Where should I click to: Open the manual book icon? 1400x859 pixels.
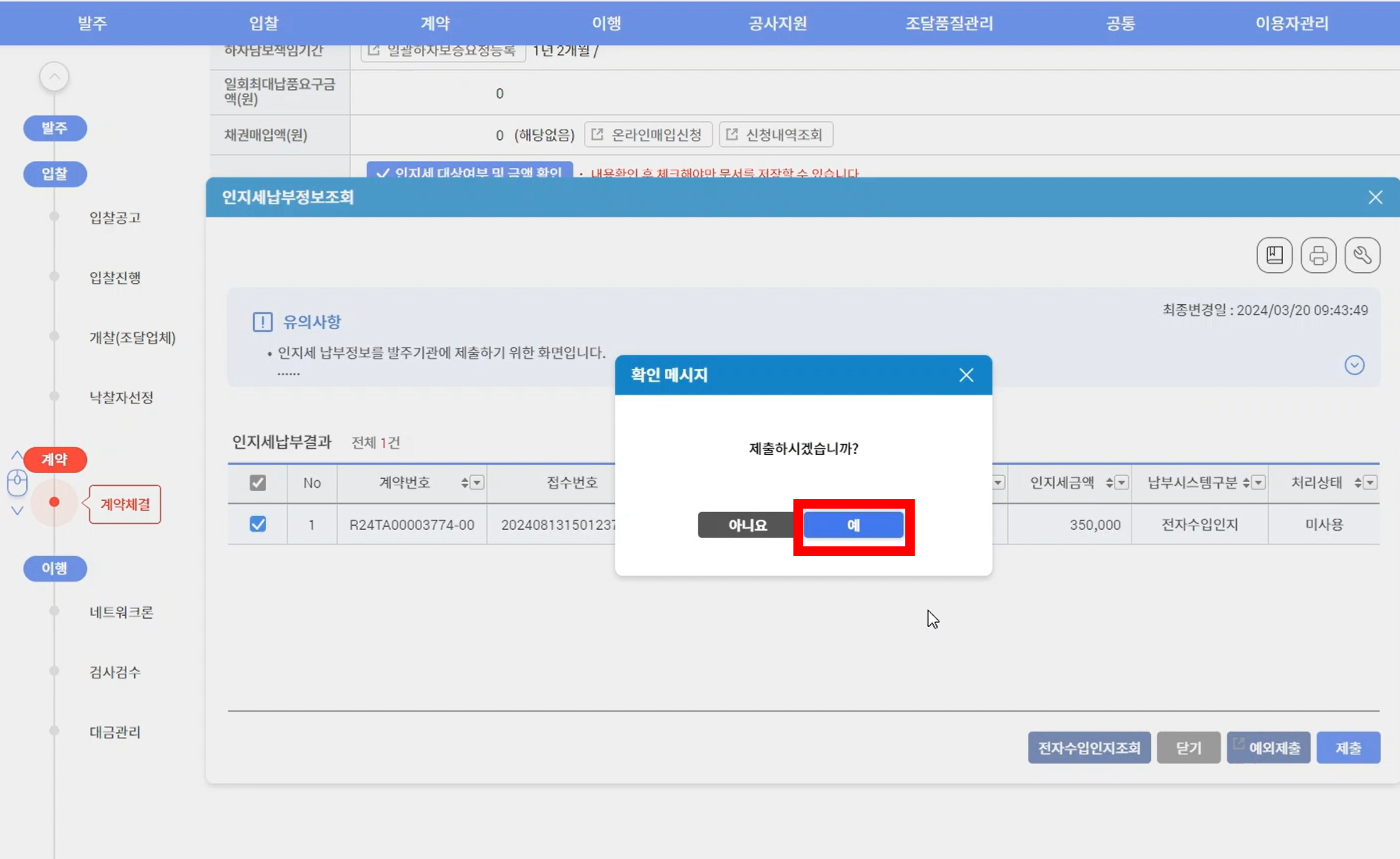(1274, 255)
